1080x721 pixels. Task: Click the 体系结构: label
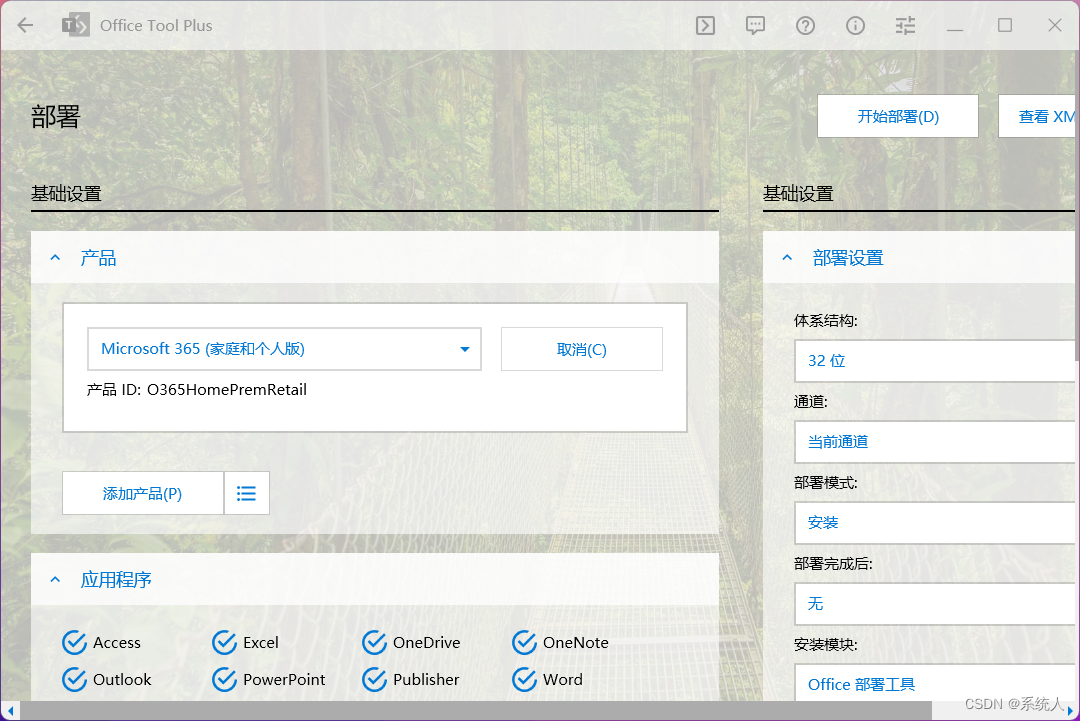coord(826,321)
